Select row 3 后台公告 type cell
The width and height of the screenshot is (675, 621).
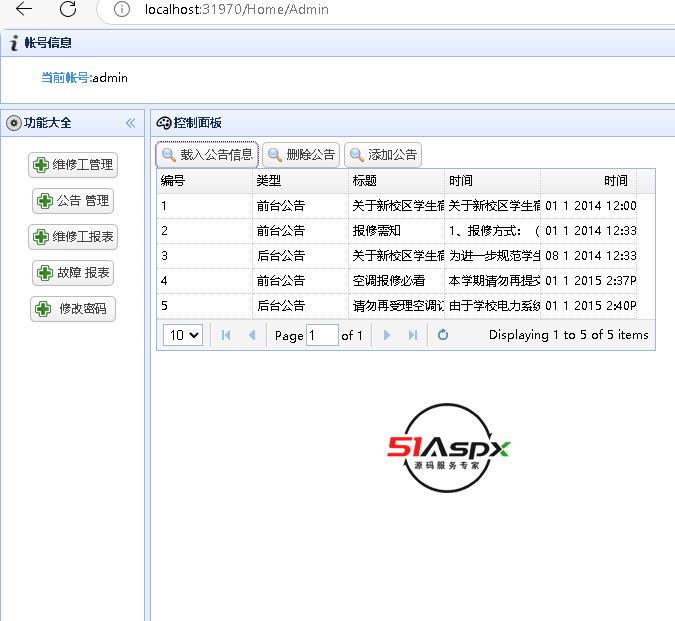pos(300,256)
